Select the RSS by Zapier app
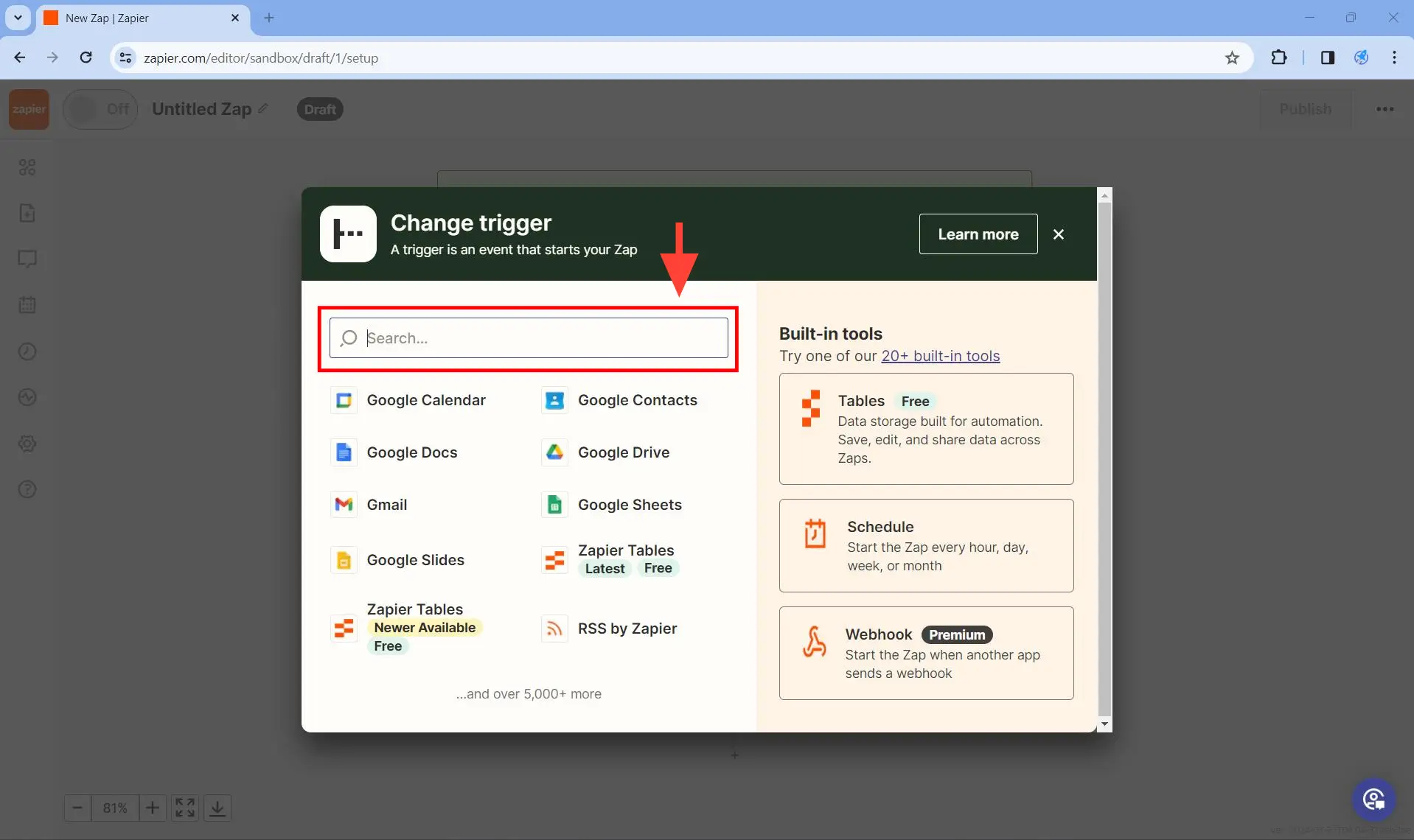Screen dimensions: 1414x840 609,629
